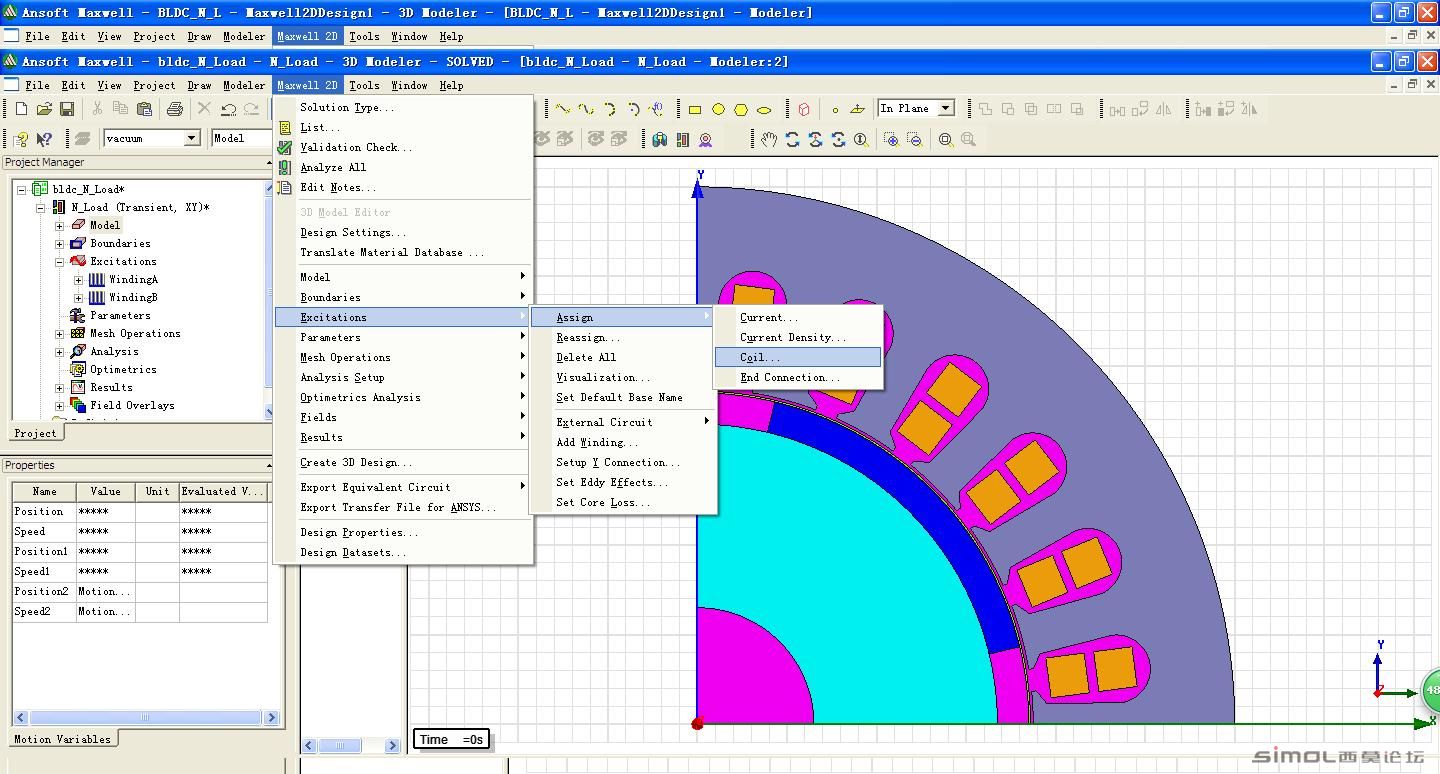
Task: Select Add Winding... in Excitations submenu
Action: 623,442
